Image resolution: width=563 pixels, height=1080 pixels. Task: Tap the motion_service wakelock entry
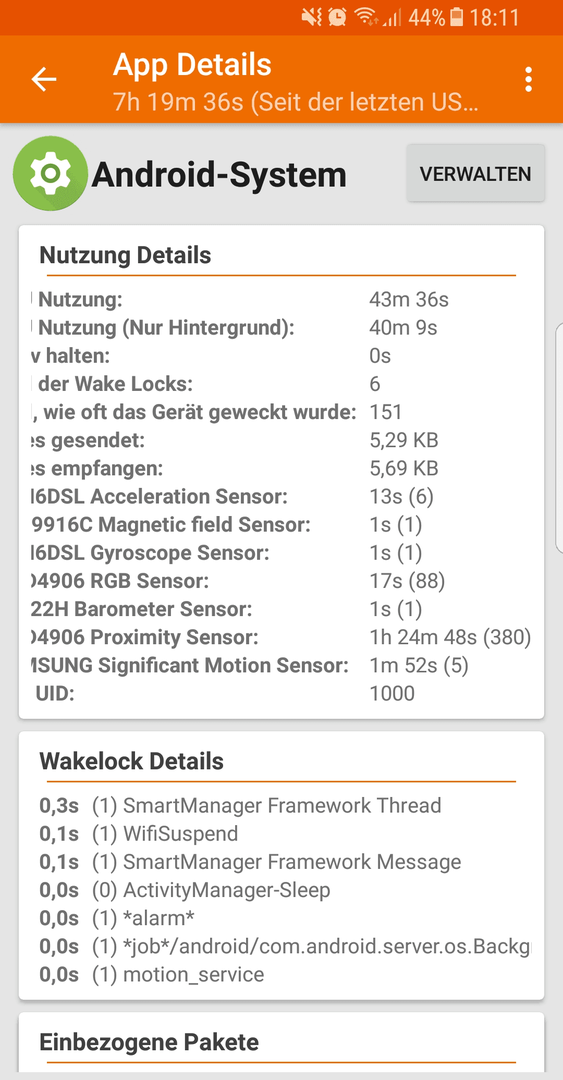click(x=152, y=975)
